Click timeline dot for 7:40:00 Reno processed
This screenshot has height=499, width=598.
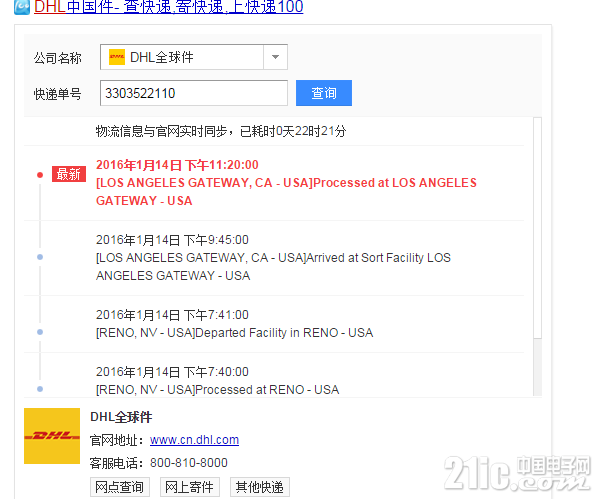point(40,389)
